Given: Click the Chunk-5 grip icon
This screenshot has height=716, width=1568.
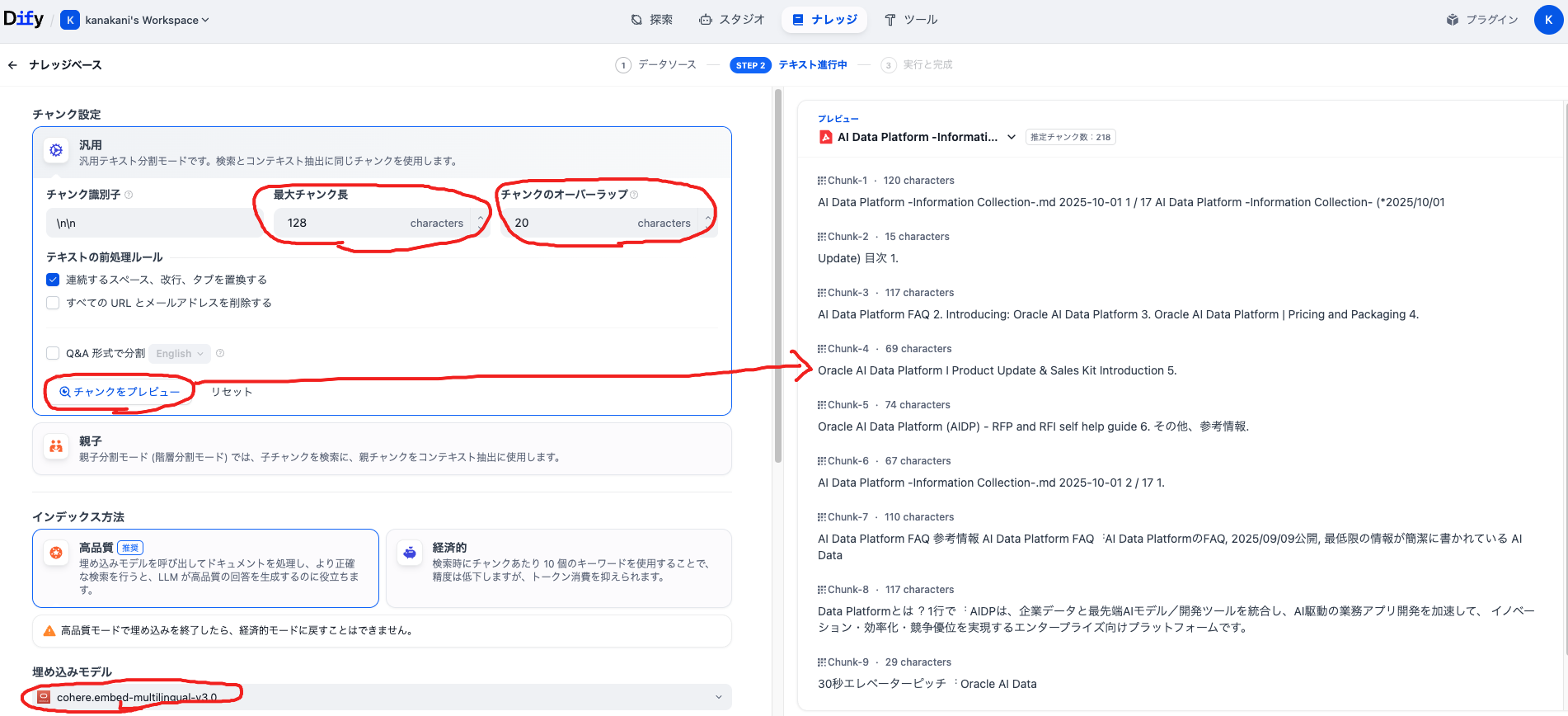Looking at the screenshot, I should (x=822, y=405).
